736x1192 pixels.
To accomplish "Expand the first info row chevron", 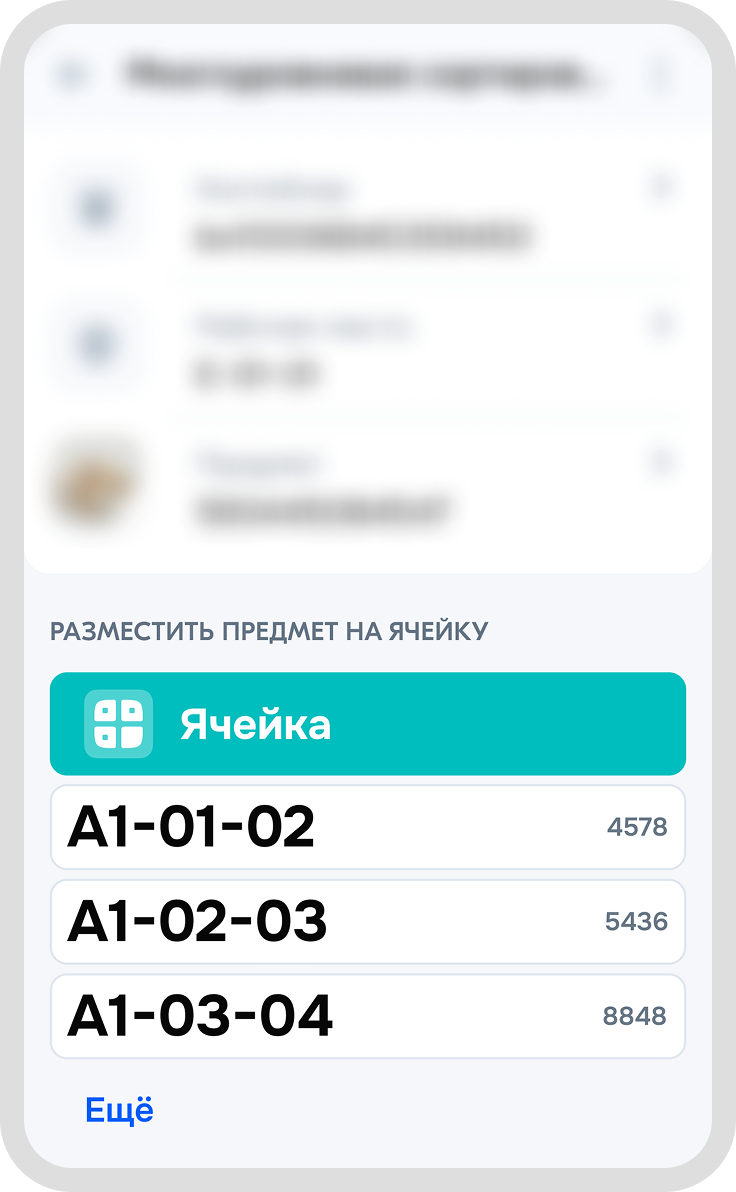I will click(661, 186).
